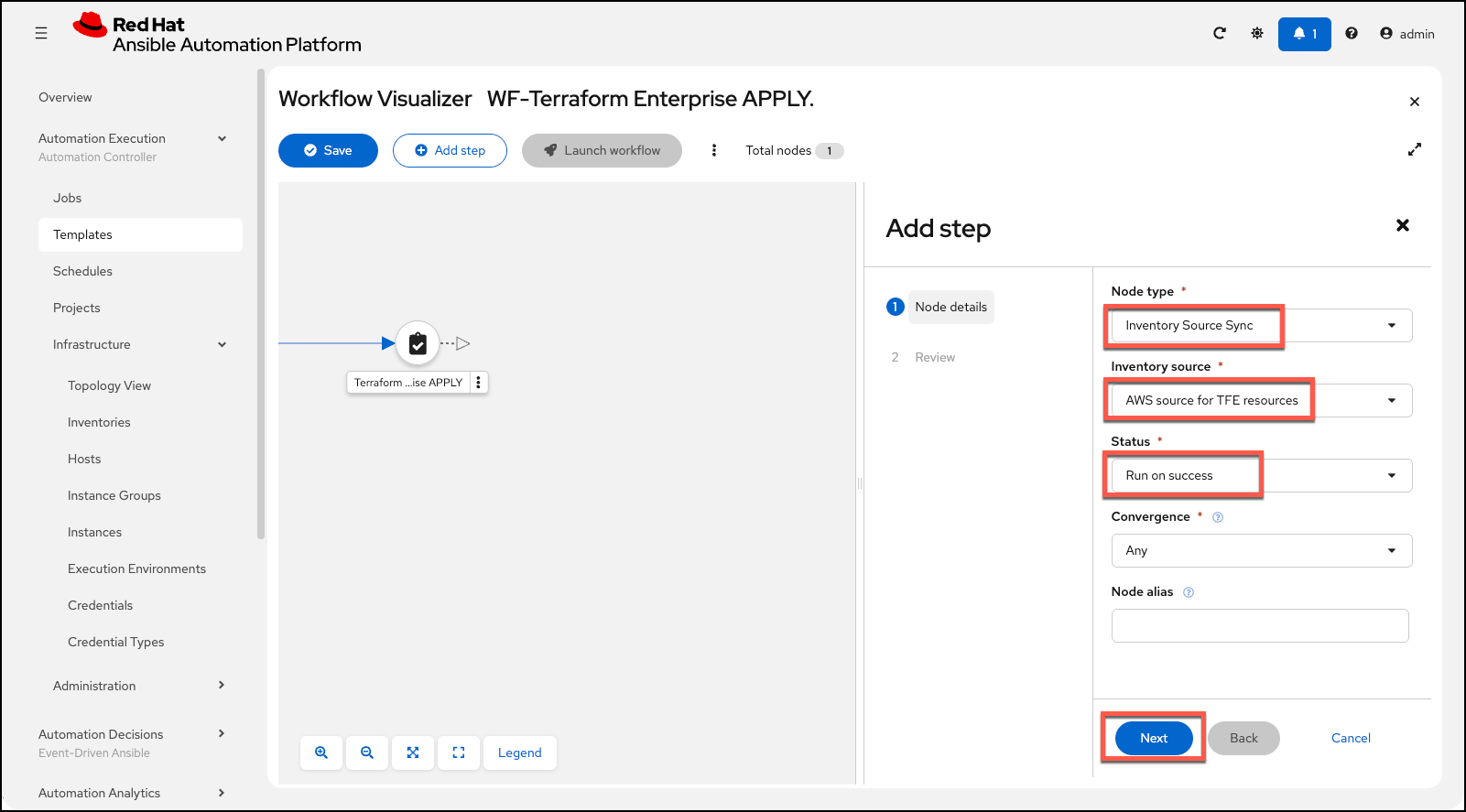This screenshot has height=812, width=1466.
Task: Click Next in Add step wizard
Action: pos(1154,738)
